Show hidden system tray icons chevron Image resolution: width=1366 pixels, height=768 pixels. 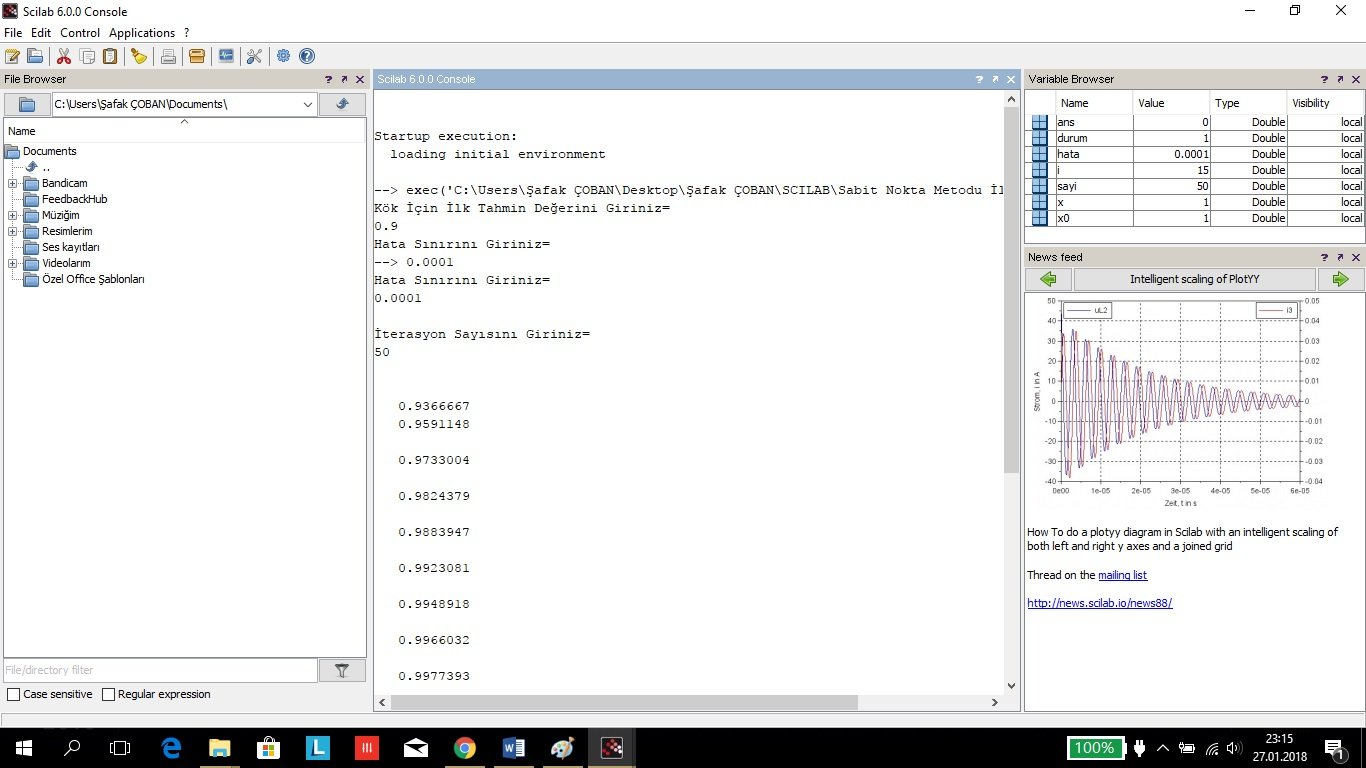pos(1163,748)
